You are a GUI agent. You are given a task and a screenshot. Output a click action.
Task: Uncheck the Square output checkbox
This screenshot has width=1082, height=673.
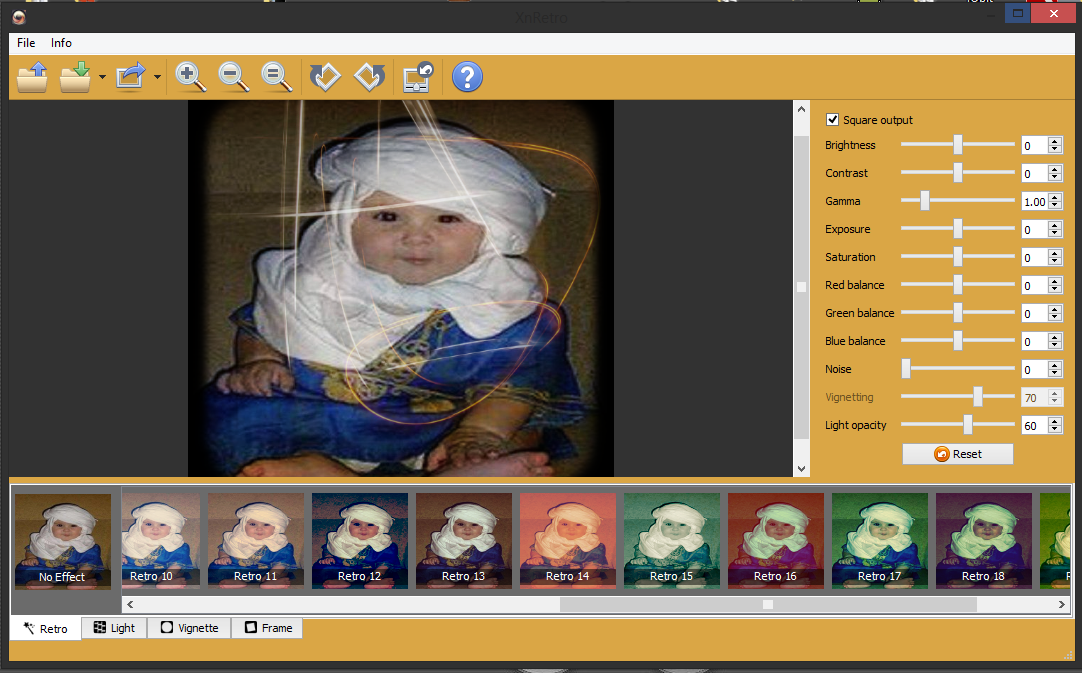[832, 120]
